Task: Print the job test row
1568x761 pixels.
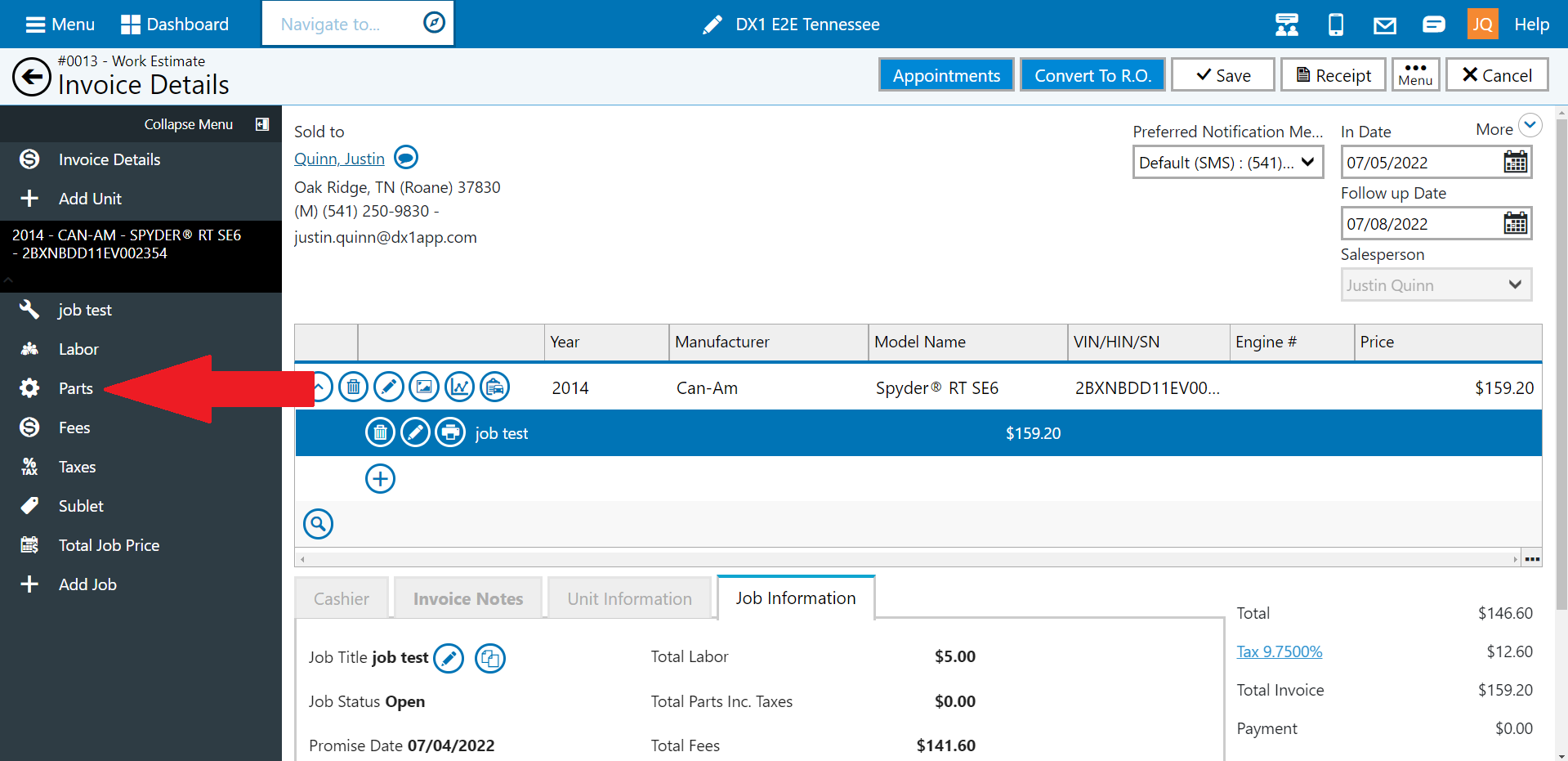Action: [450, 432]
